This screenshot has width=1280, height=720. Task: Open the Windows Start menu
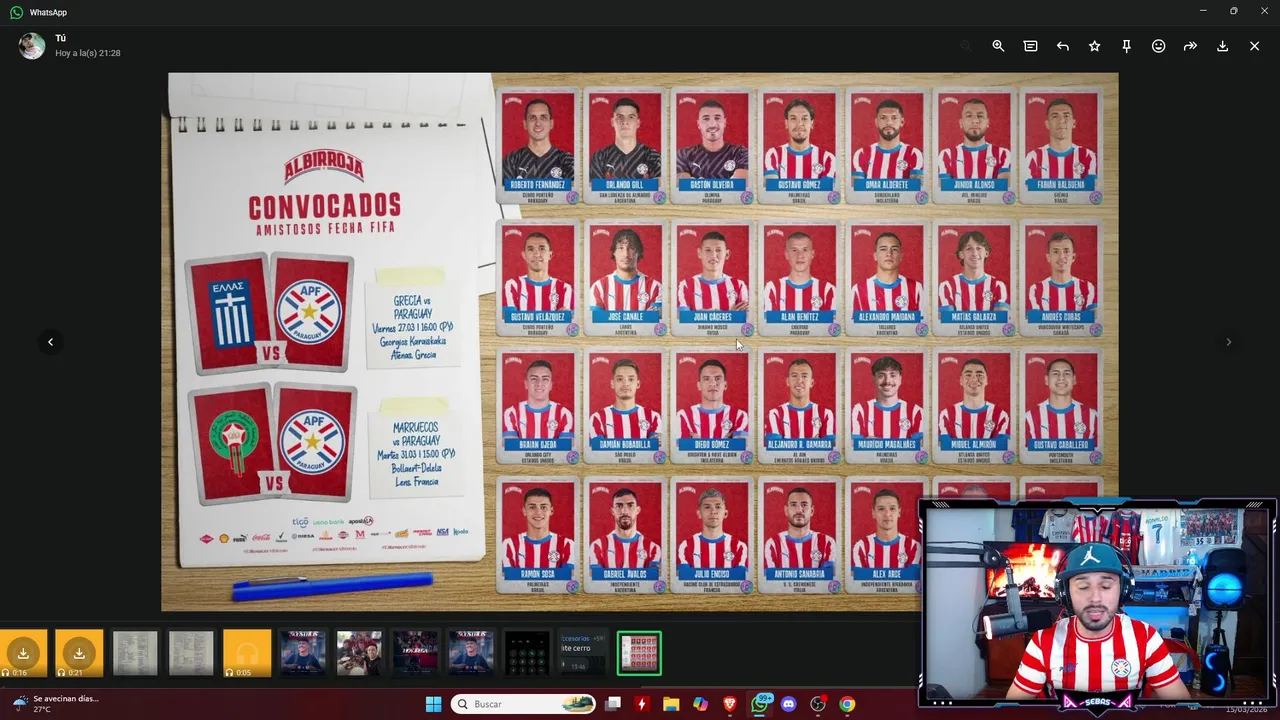click(433, 704)
